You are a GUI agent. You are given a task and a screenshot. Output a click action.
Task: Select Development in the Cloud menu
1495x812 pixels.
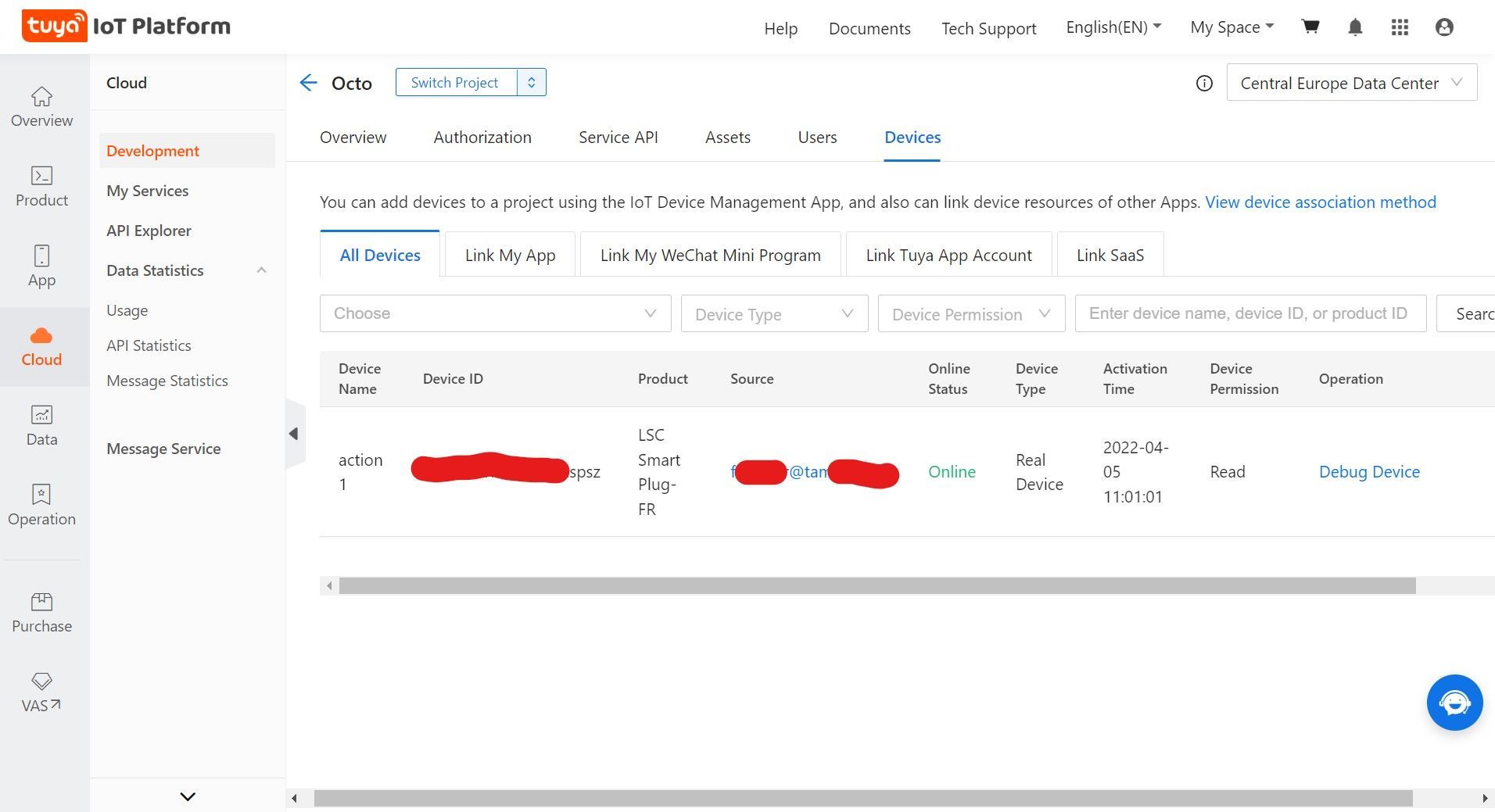tap(187, 150)
